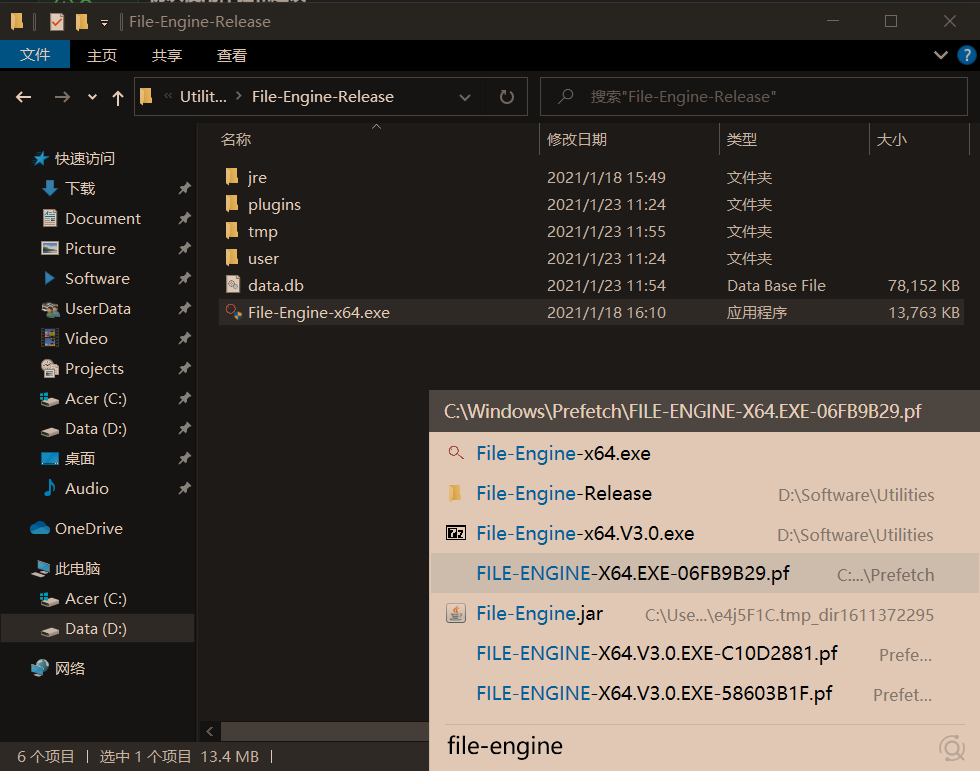Click the New Folder icon in quick access toolbar
Image resolution: width=980 pixels, height=771 pixels.
(x=82, y=22)
